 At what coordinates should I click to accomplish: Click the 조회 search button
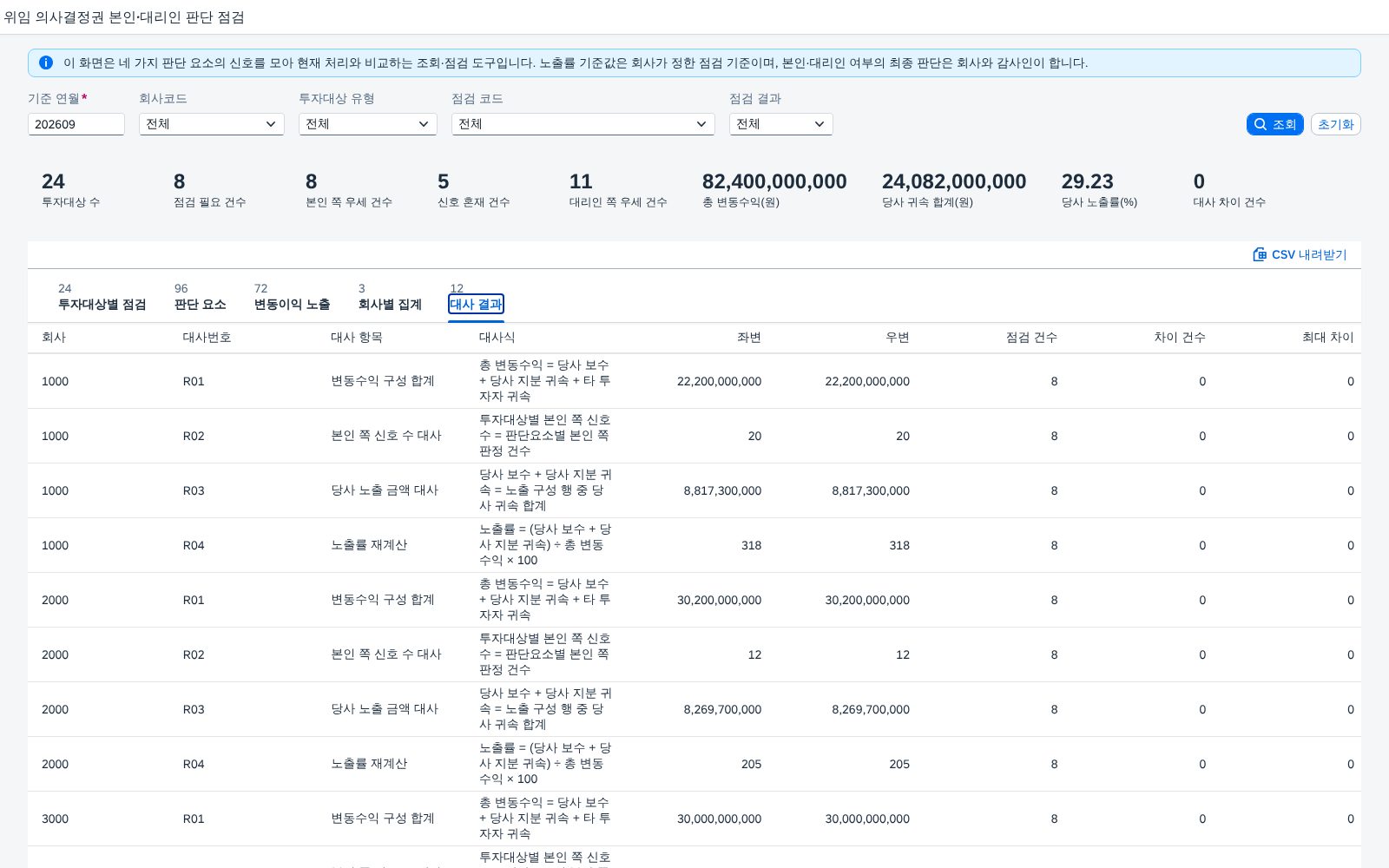(x=1274, y=124)
